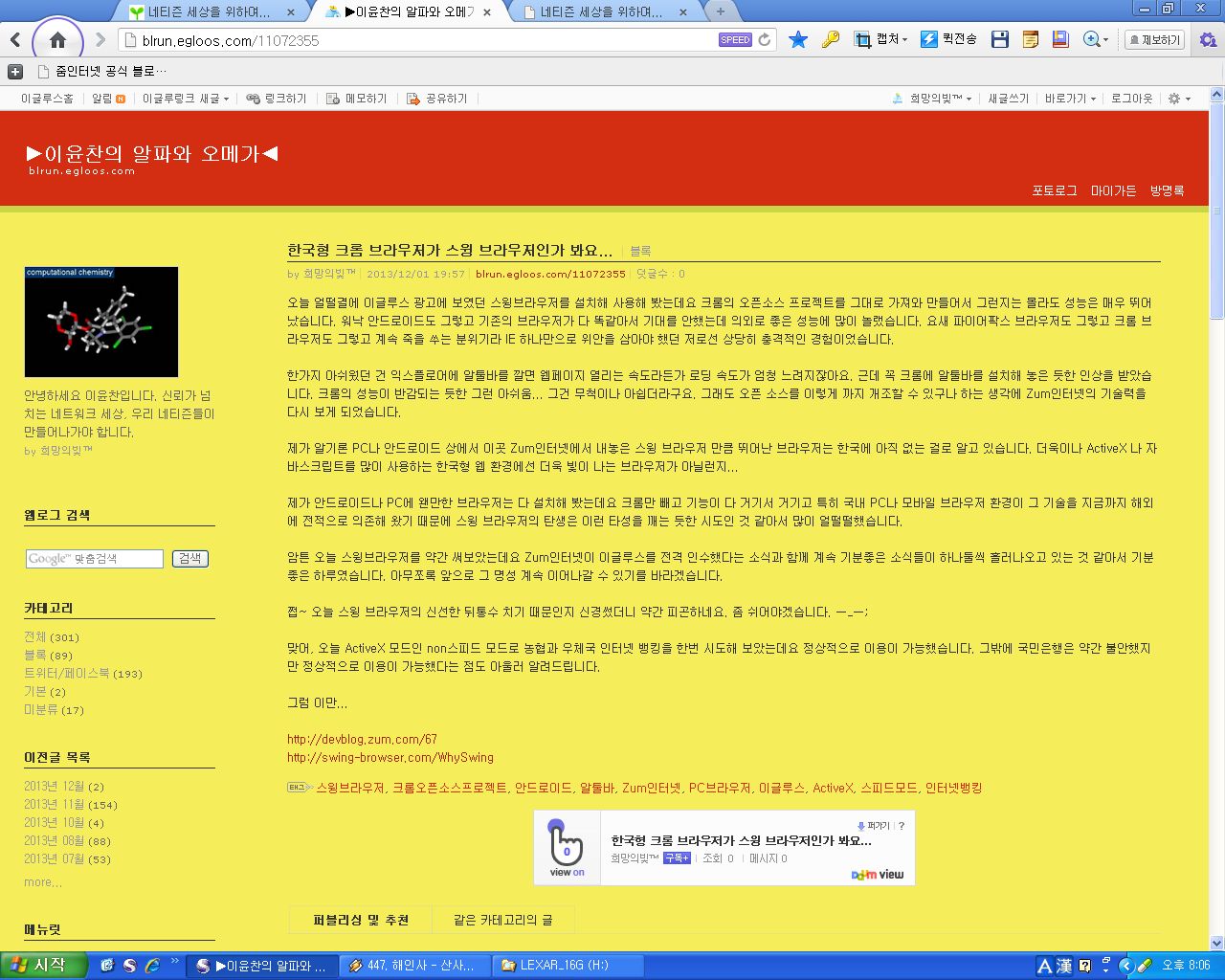1225x980 pixels.
Task: Open the 트위터/페이스북 category
Action: (x=83, y=674)
